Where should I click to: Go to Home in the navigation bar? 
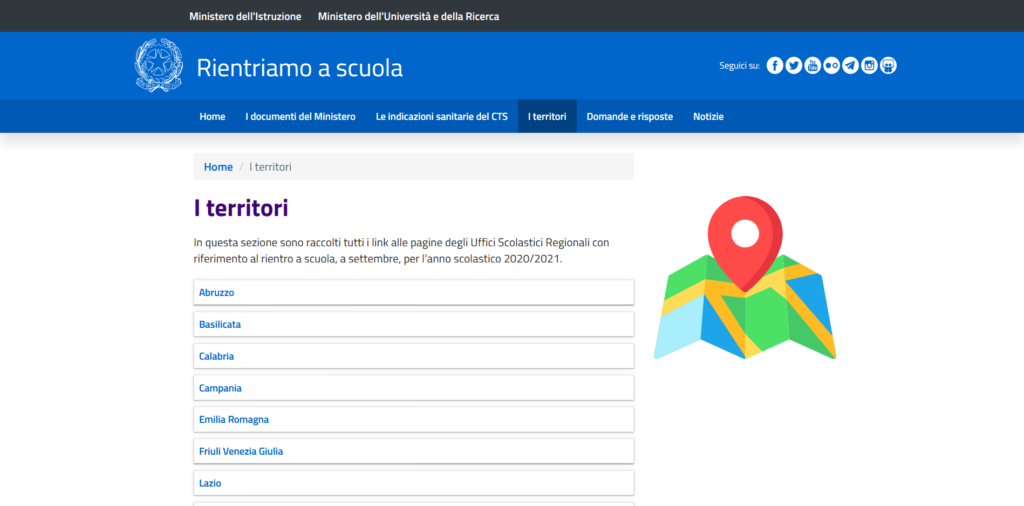[212, 116]
